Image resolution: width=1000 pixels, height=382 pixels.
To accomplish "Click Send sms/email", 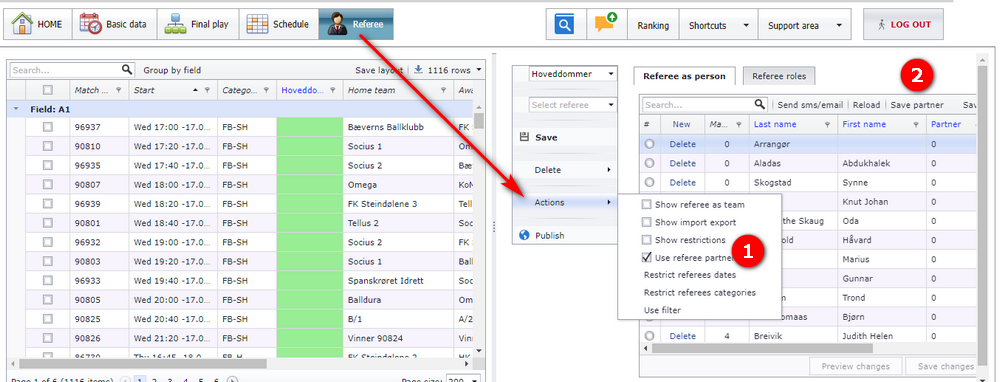I will (810, 105).
